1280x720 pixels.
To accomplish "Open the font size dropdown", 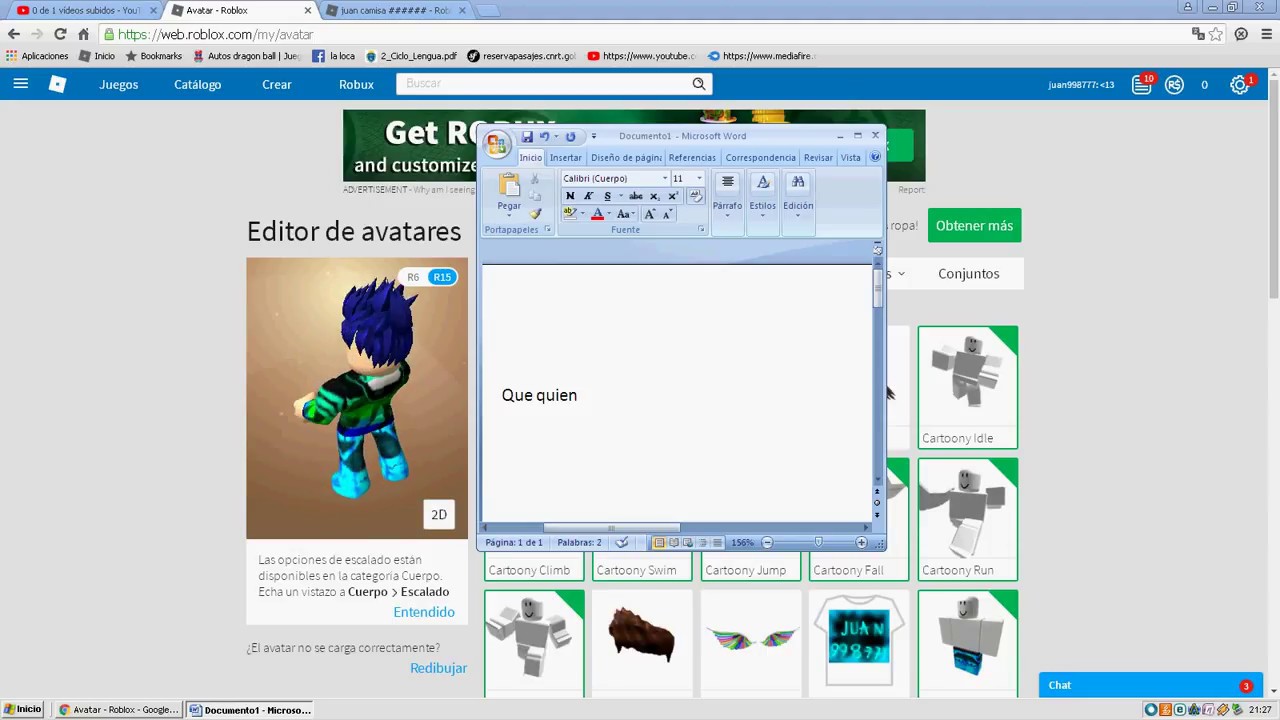I will [x=699, y=179].
